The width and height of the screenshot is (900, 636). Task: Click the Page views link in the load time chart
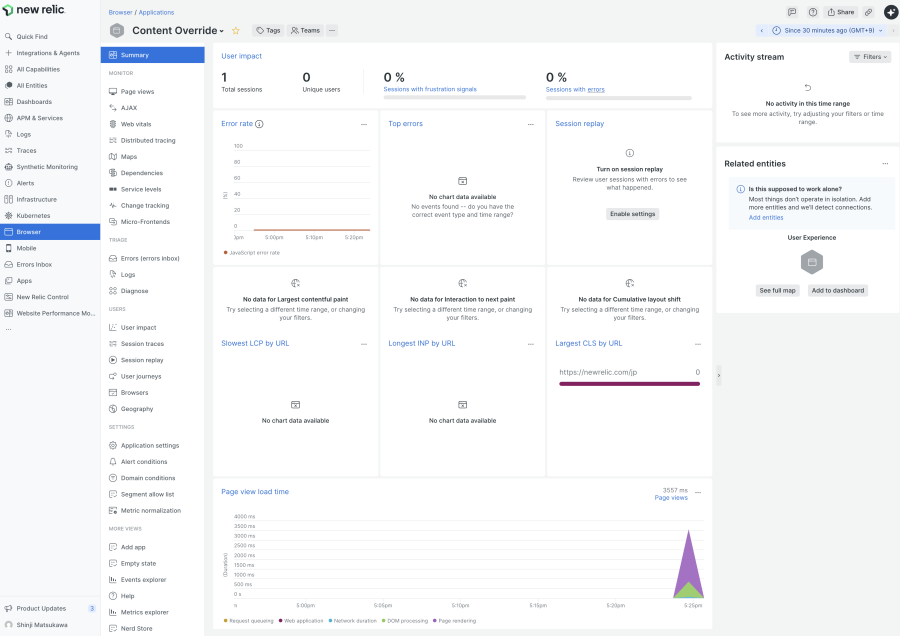(671, 498)
